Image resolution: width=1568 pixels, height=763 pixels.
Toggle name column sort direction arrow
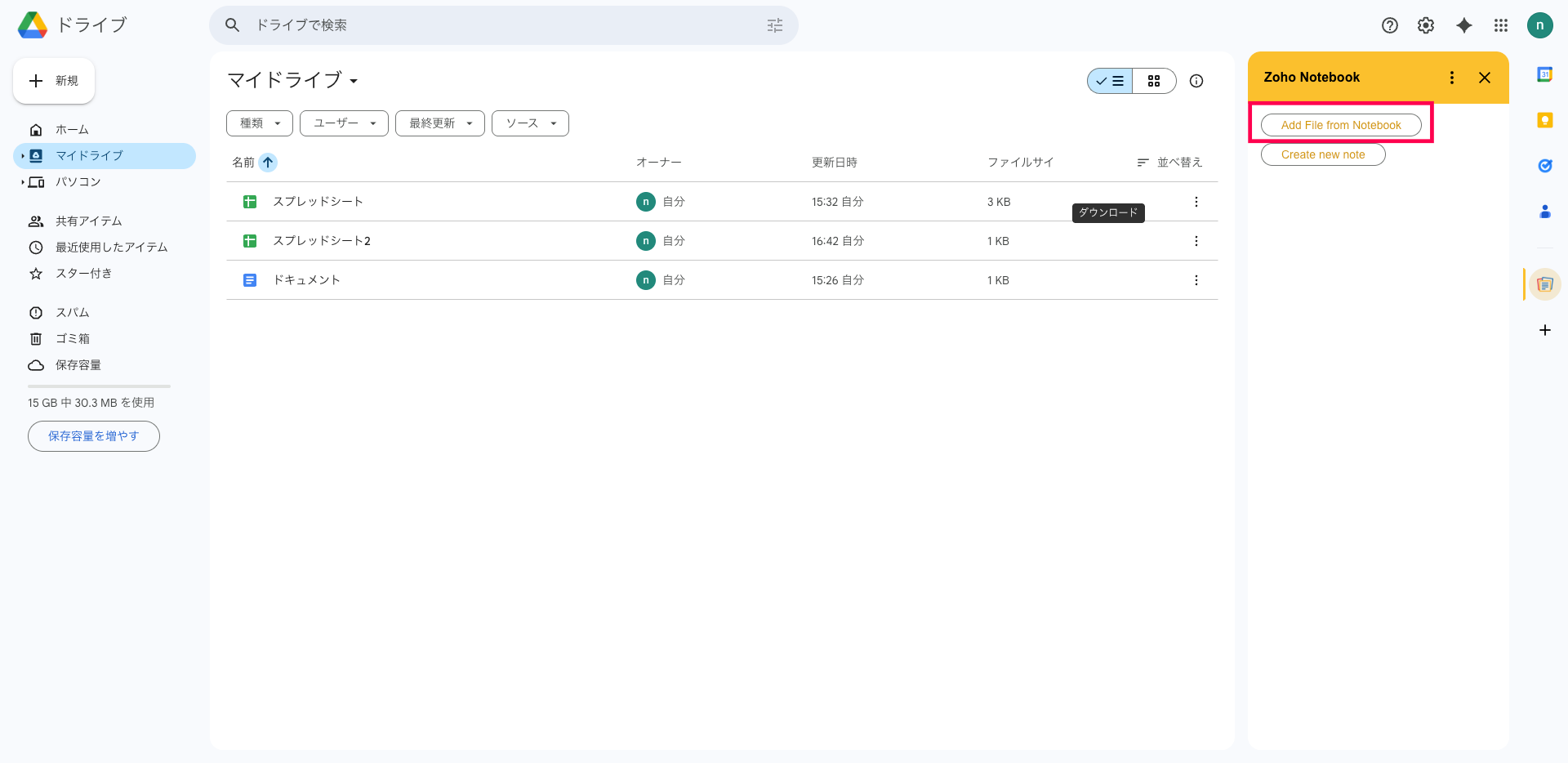[268, 163]
